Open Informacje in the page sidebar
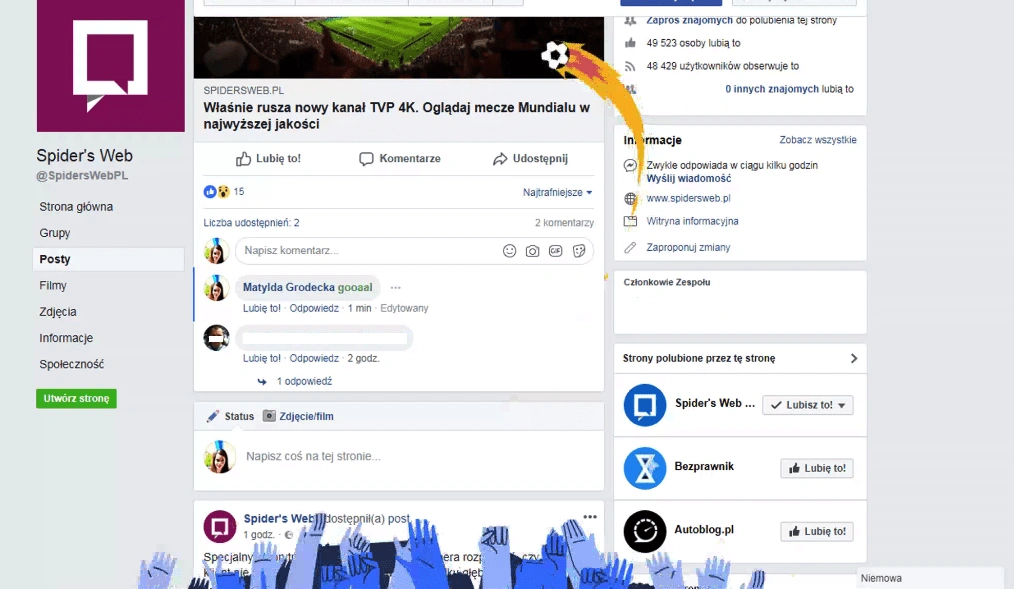This screenshot has width=1014, height=589. tap(66, 338)
